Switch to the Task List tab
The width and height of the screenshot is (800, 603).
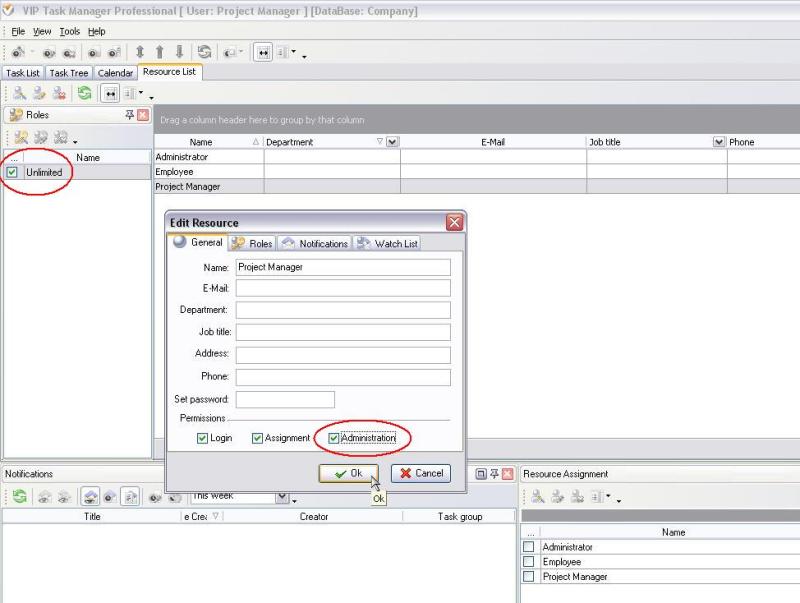(22, 73)
